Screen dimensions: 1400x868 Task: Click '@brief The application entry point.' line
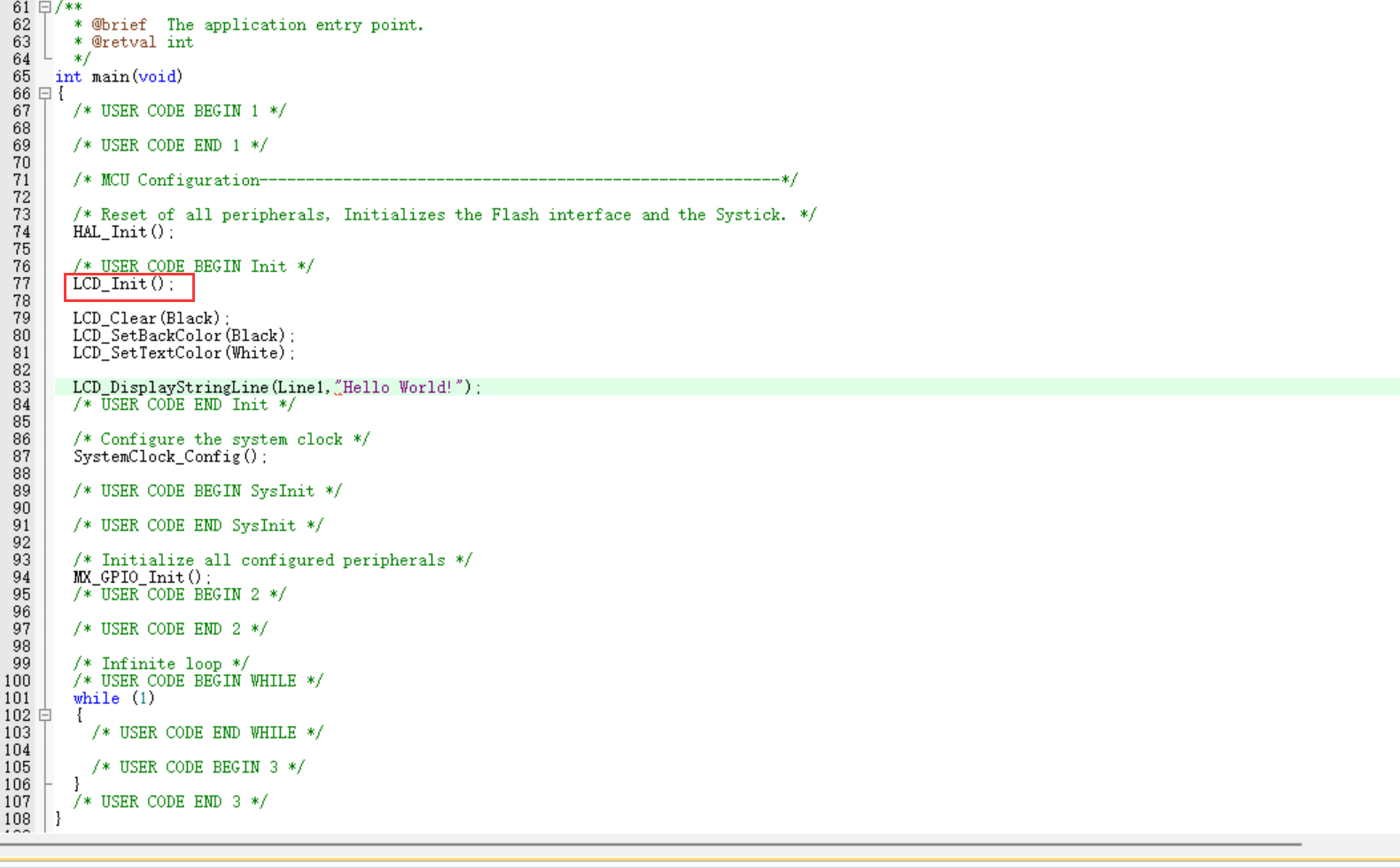point(249,25)
